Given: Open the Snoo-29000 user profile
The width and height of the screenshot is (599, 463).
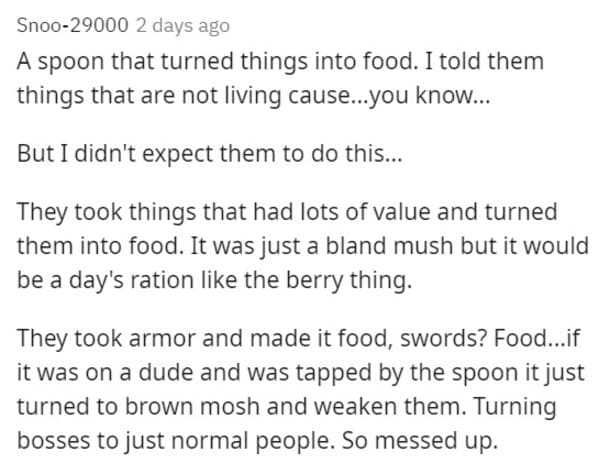Looking at the screenshot, I should pos(73,26).
